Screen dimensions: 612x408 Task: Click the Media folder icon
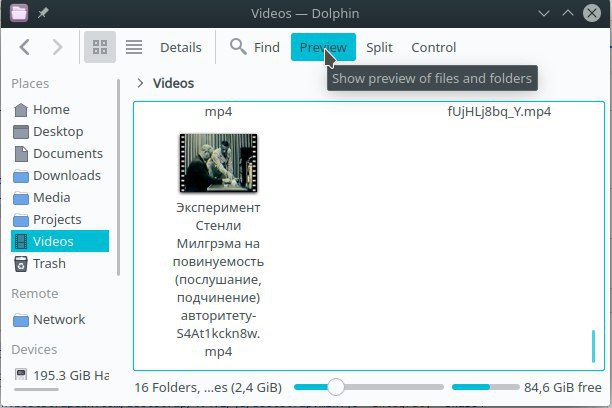tap(21, 198)
